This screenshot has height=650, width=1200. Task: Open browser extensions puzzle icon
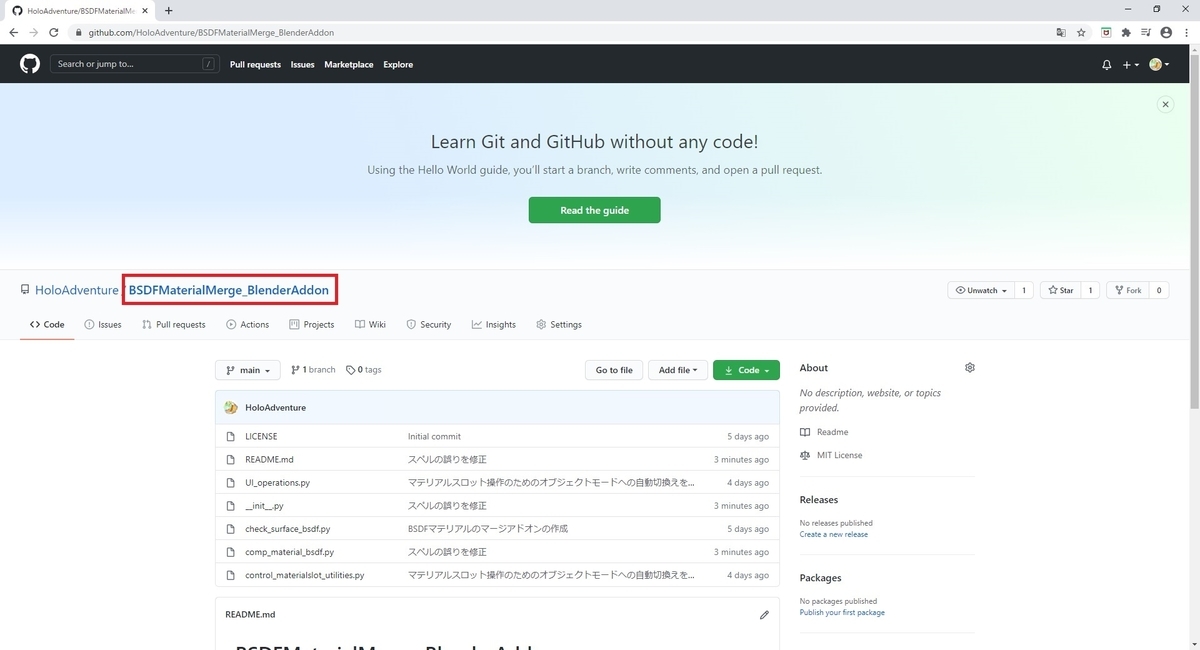pyautogui.click(x=1126, y=32)
